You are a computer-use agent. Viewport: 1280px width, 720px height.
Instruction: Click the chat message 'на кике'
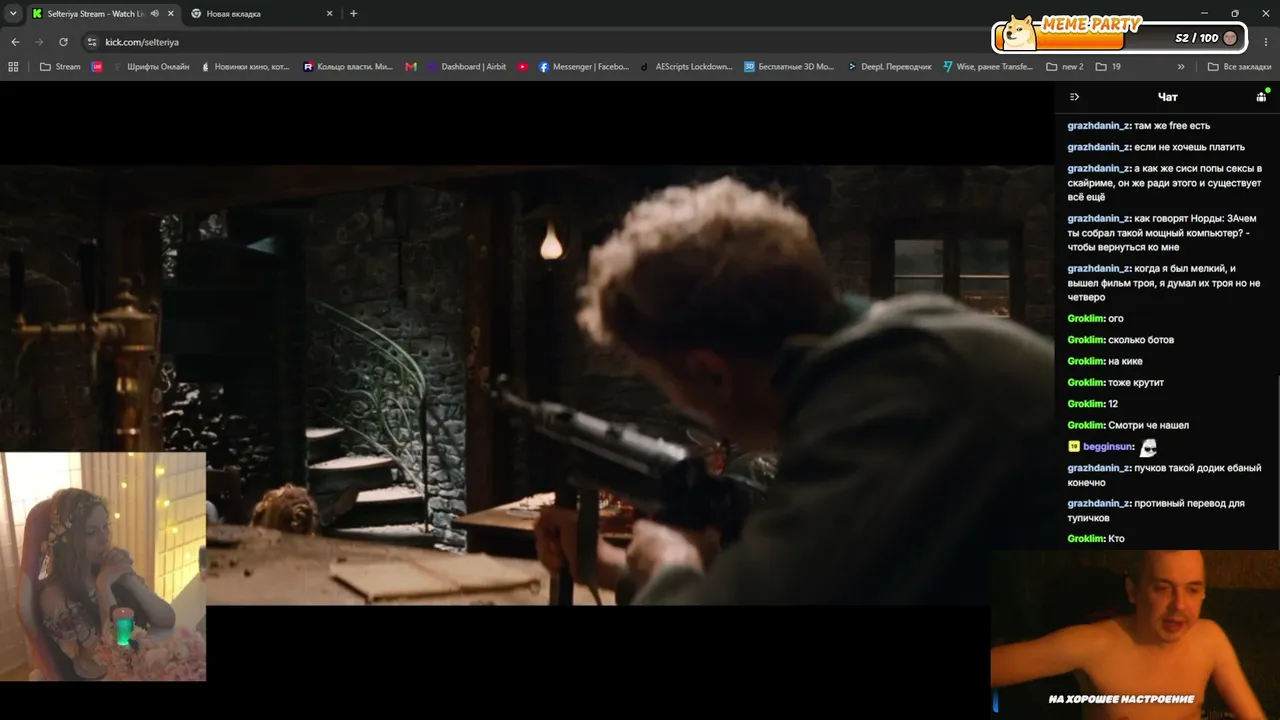coord(1125,362)
